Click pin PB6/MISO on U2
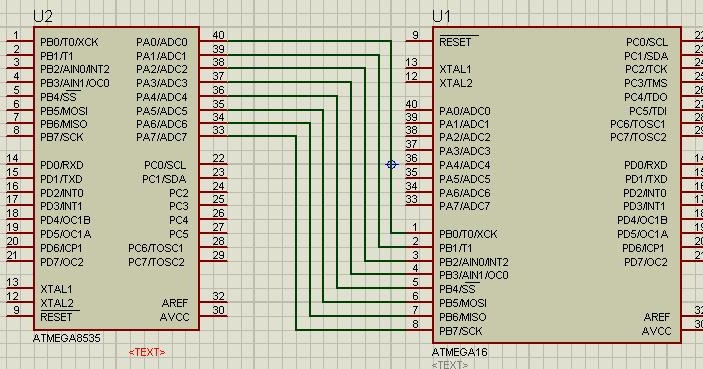 pos(64,124)
